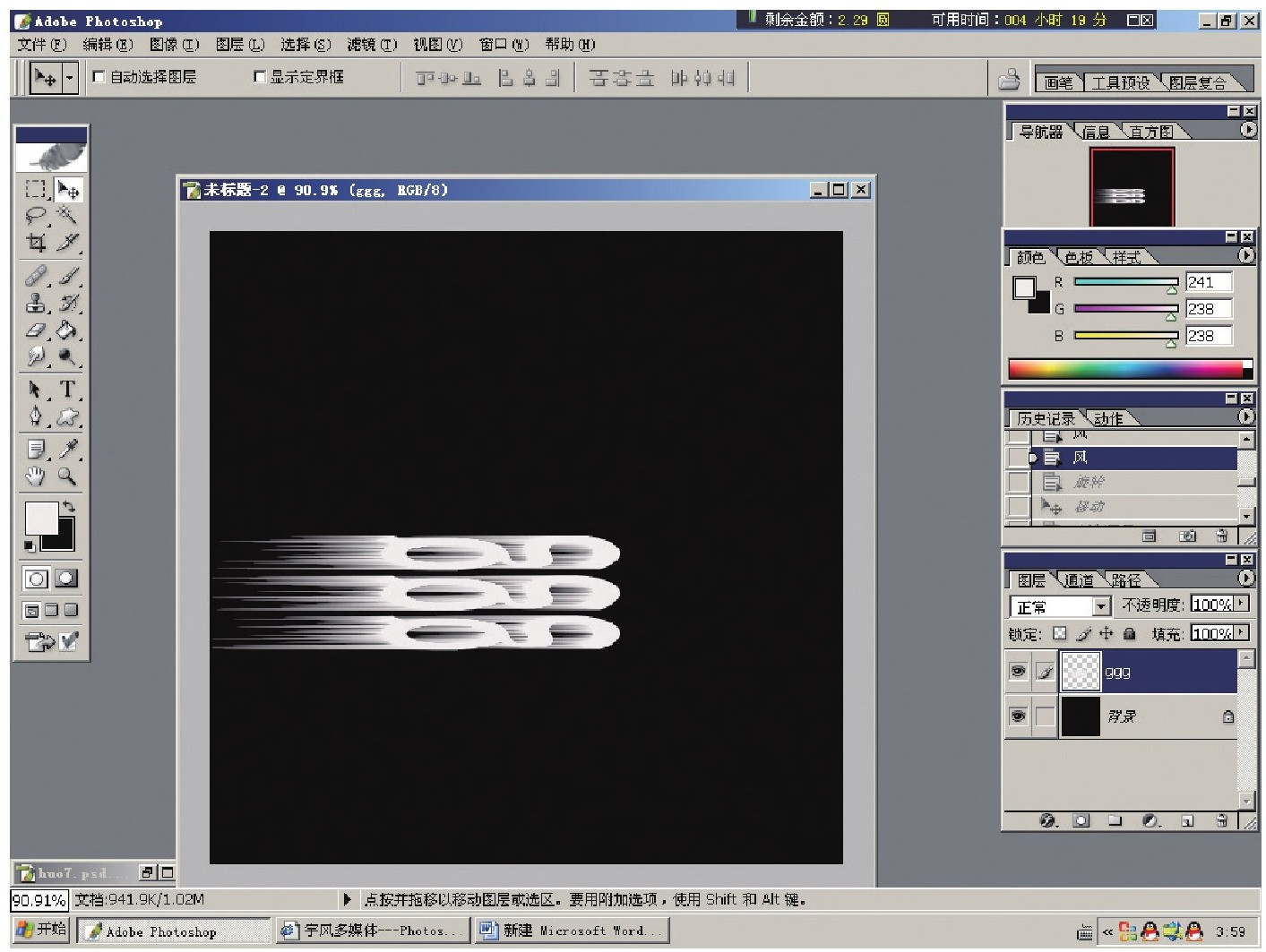Create new snapshot in History panel

[x=1188, y=536]
